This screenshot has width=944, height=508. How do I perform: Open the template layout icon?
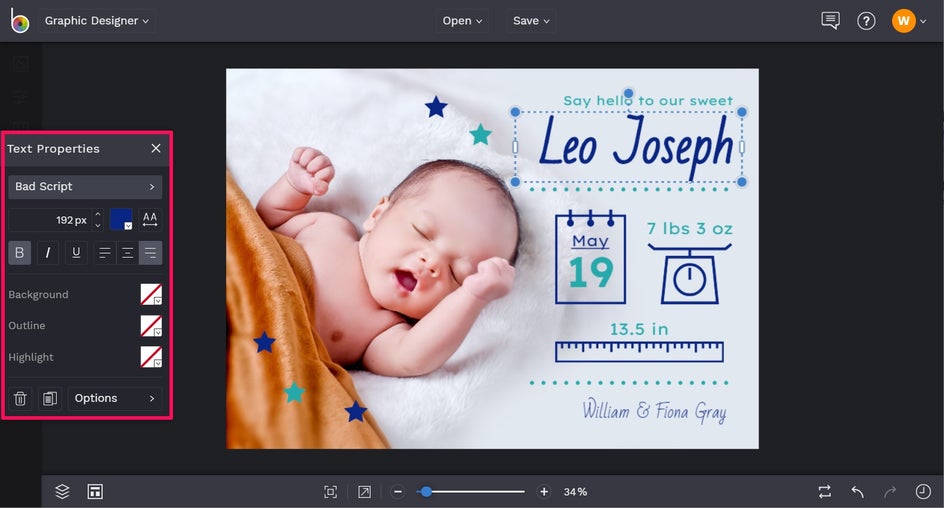click(x=95, y=492)
